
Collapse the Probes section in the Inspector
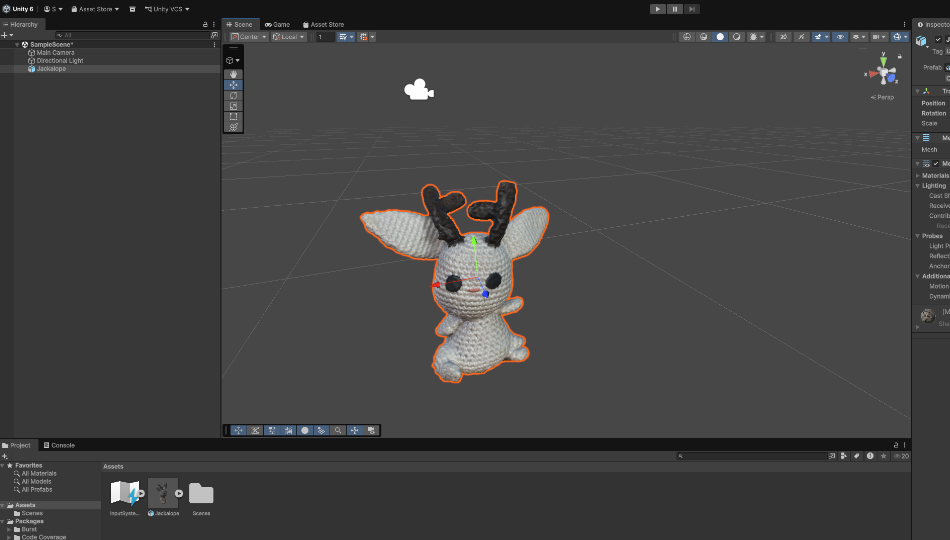pyautogui.click(x=918, y=236)
